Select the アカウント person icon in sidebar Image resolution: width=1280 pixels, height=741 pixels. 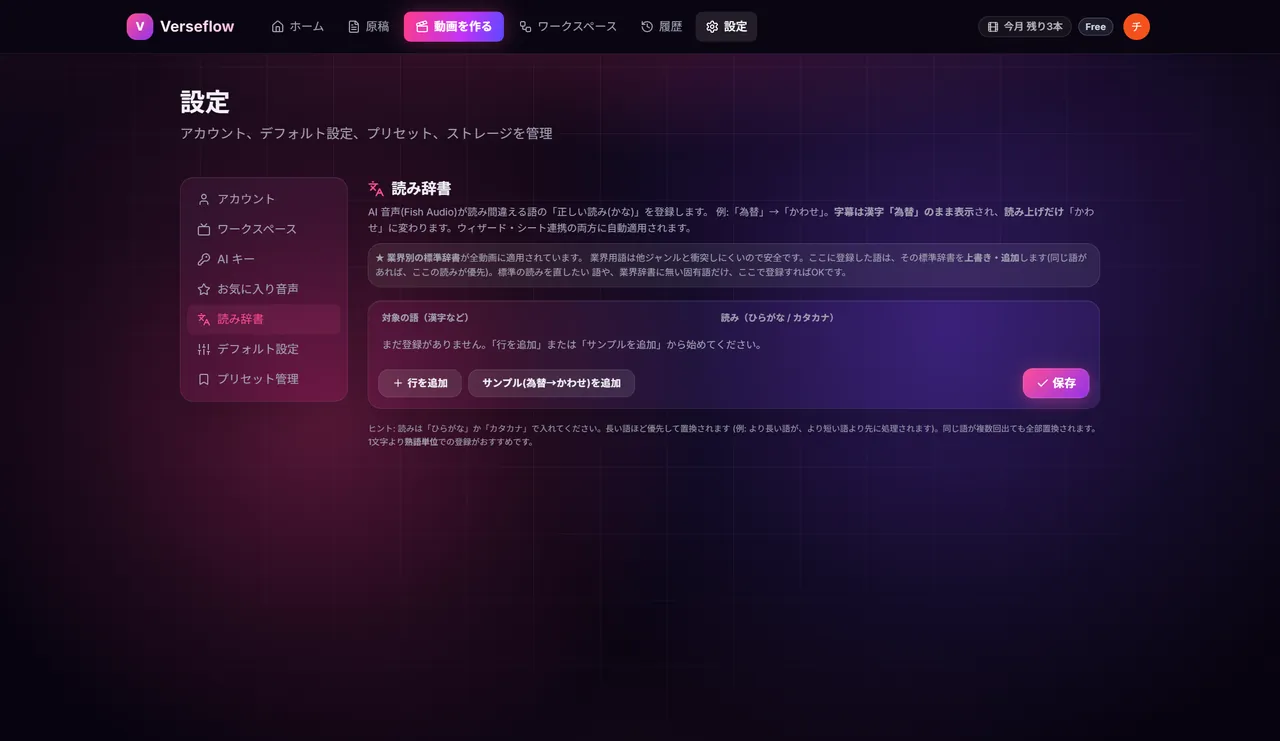coord(204,199)
